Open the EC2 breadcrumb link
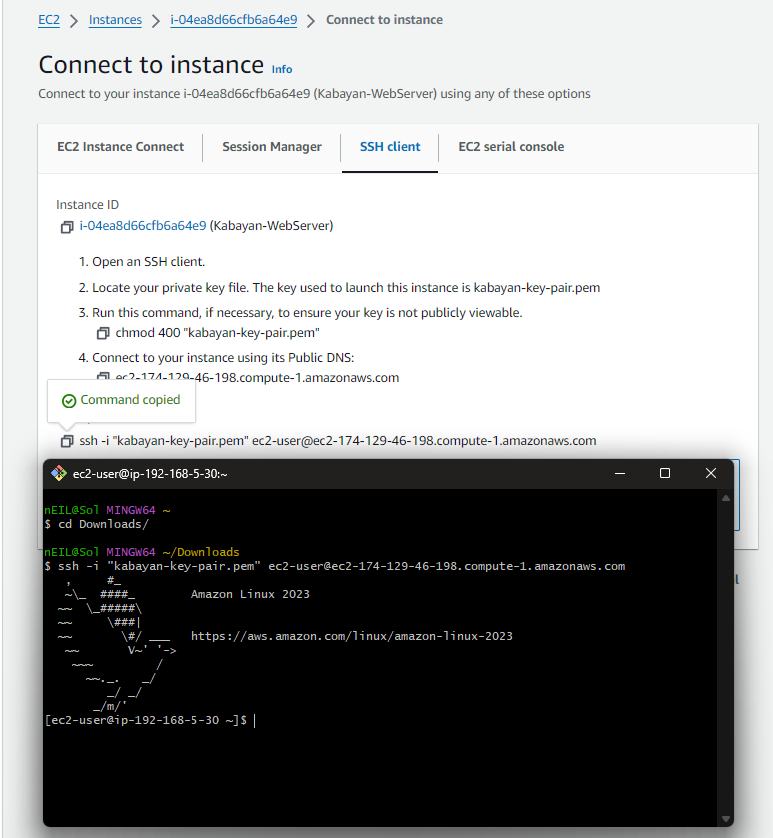 (48, 19)
